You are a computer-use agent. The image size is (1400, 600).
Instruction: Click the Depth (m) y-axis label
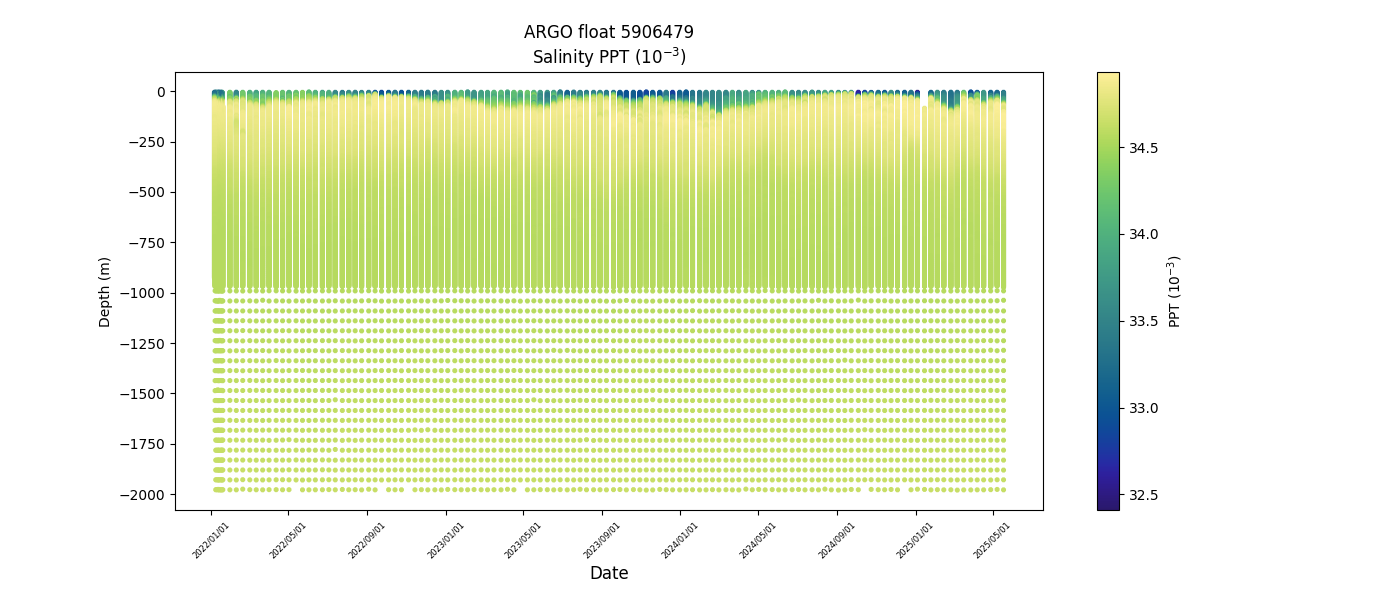pos(105,291)
